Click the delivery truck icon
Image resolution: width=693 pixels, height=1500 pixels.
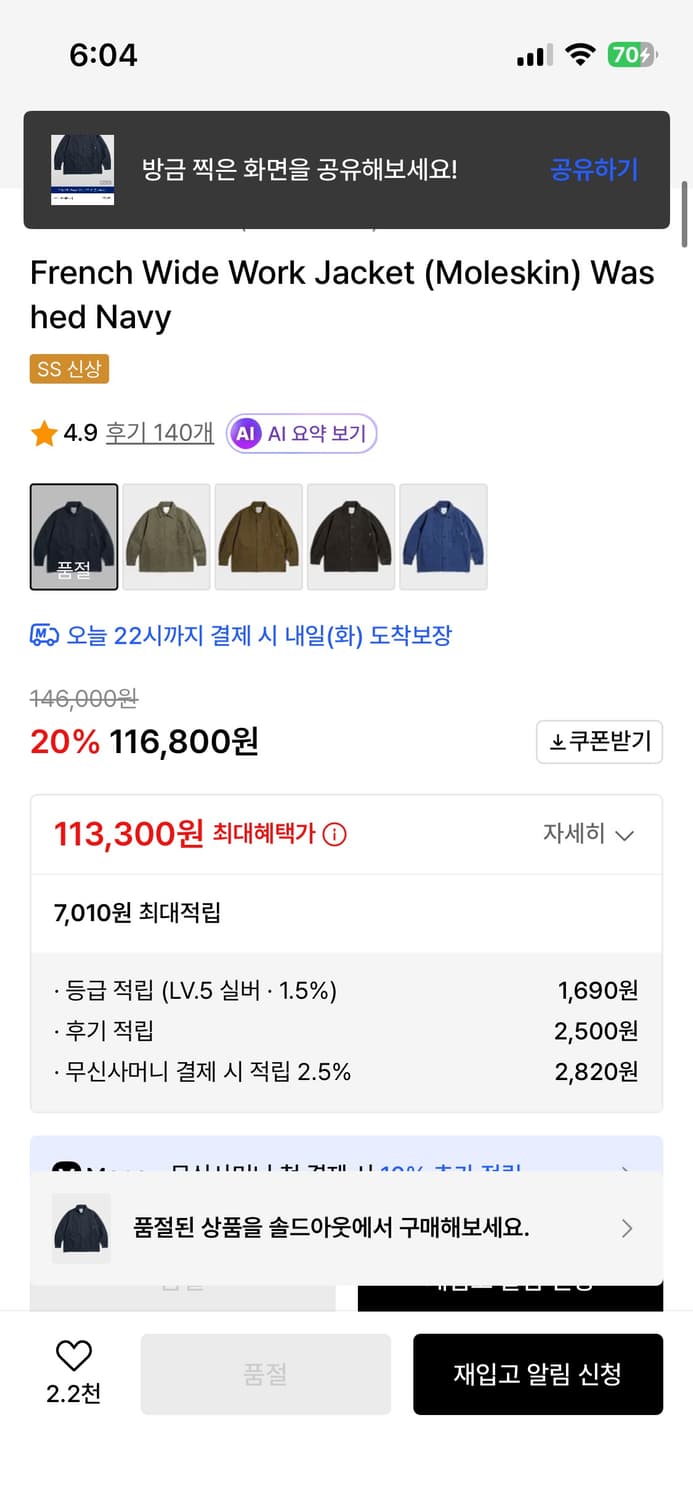coord(40,636)
